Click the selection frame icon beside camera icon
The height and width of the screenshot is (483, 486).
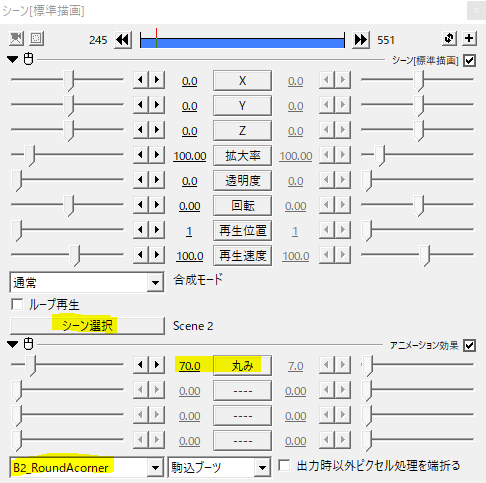[37, 39]
